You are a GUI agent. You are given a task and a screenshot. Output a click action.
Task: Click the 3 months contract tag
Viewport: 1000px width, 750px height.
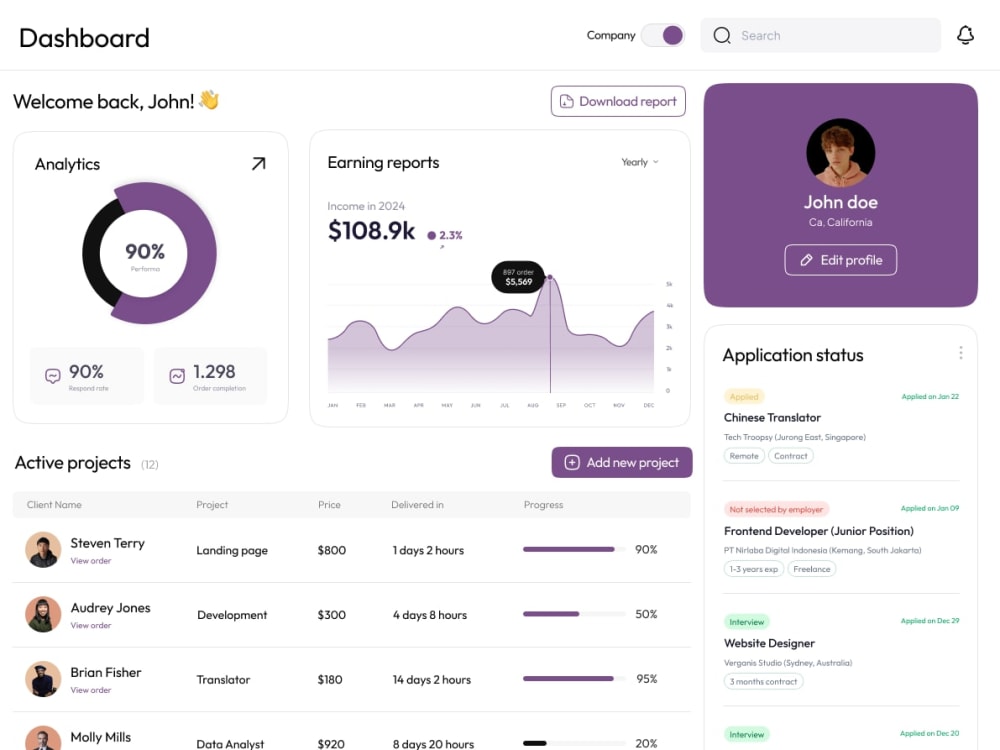click(x=763, y=682)
